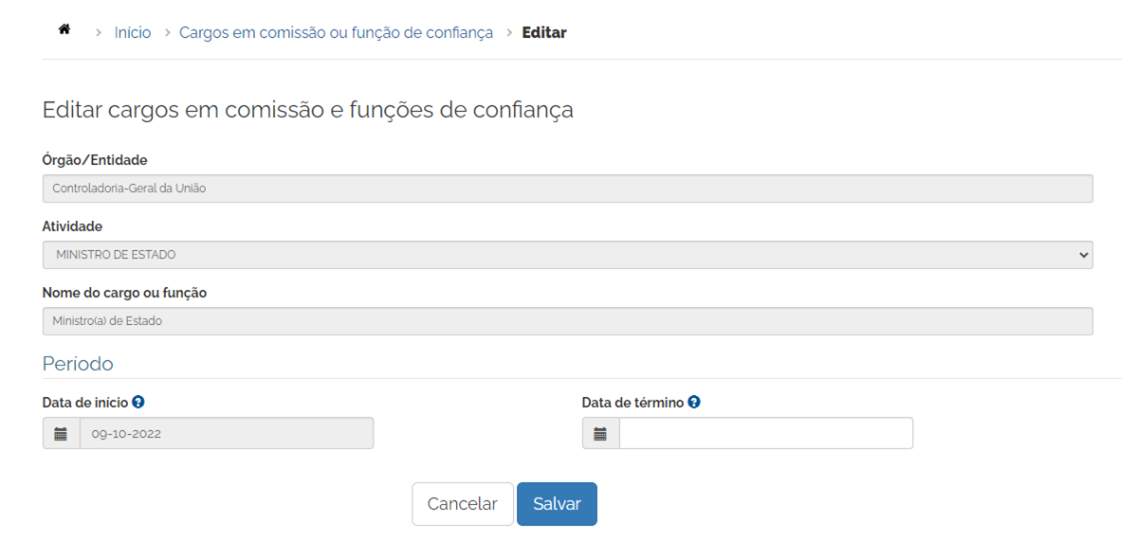
Task: Click the Órgão/Entidade text field
Action: pos(567,189)
